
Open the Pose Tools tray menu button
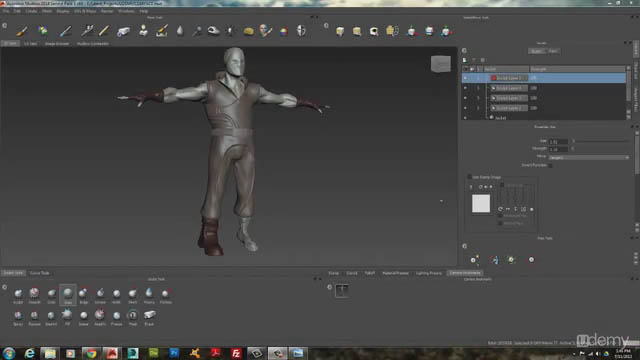[464, 247]
